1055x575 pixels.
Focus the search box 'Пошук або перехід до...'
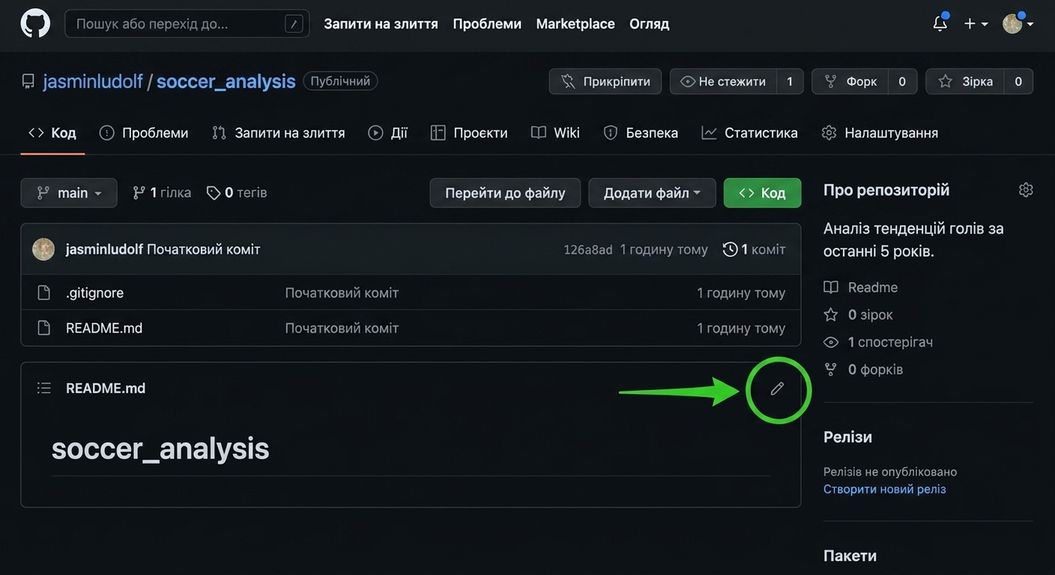[187, 24]
